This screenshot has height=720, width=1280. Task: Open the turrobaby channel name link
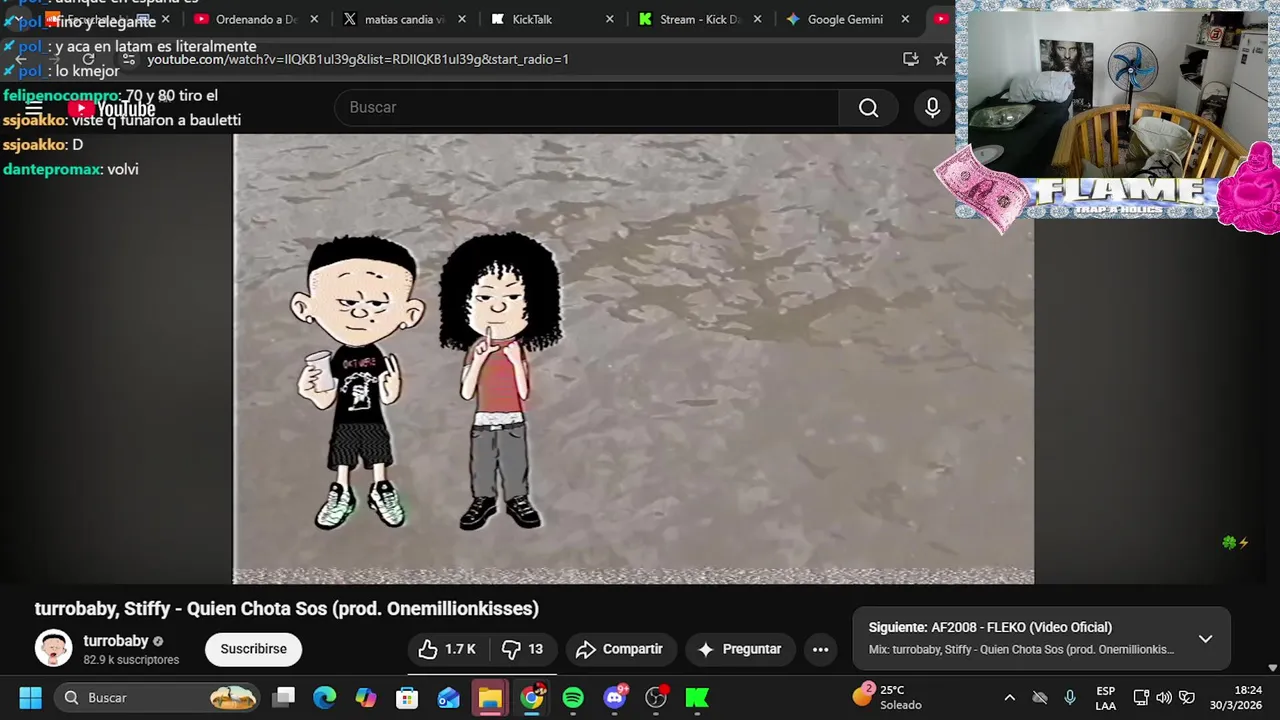[116, 641]
